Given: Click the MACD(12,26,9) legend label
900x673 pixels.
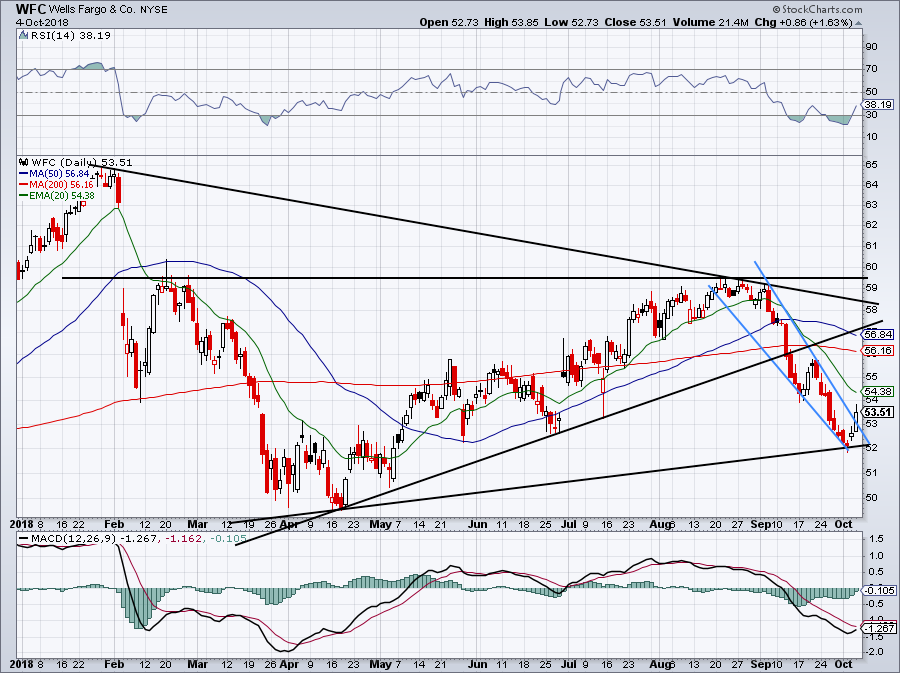Looking at the screenshot, I should (73, 539).
